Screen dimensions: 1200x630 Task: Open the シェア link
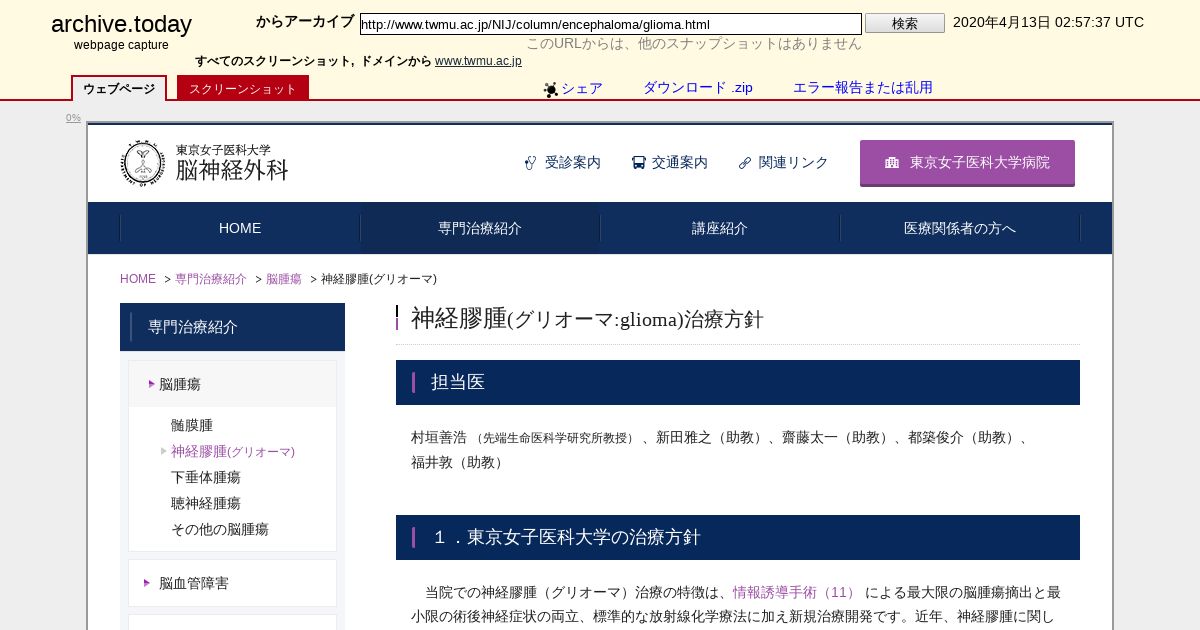tap(582, 88)
